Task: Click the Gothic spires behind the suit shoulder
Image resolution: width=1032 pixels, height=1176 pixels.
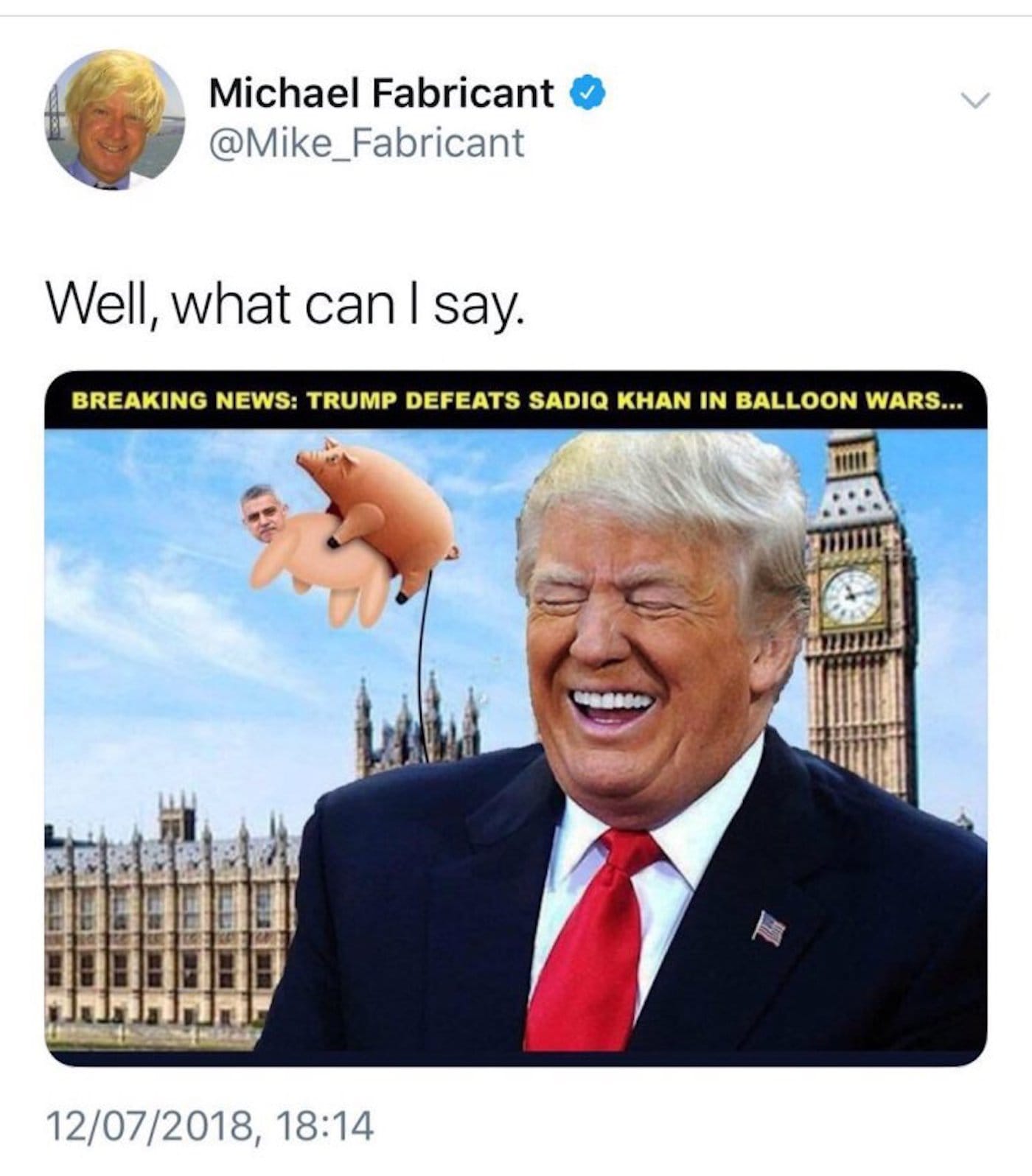Action: pyautogui.click(x=418, y=722)
